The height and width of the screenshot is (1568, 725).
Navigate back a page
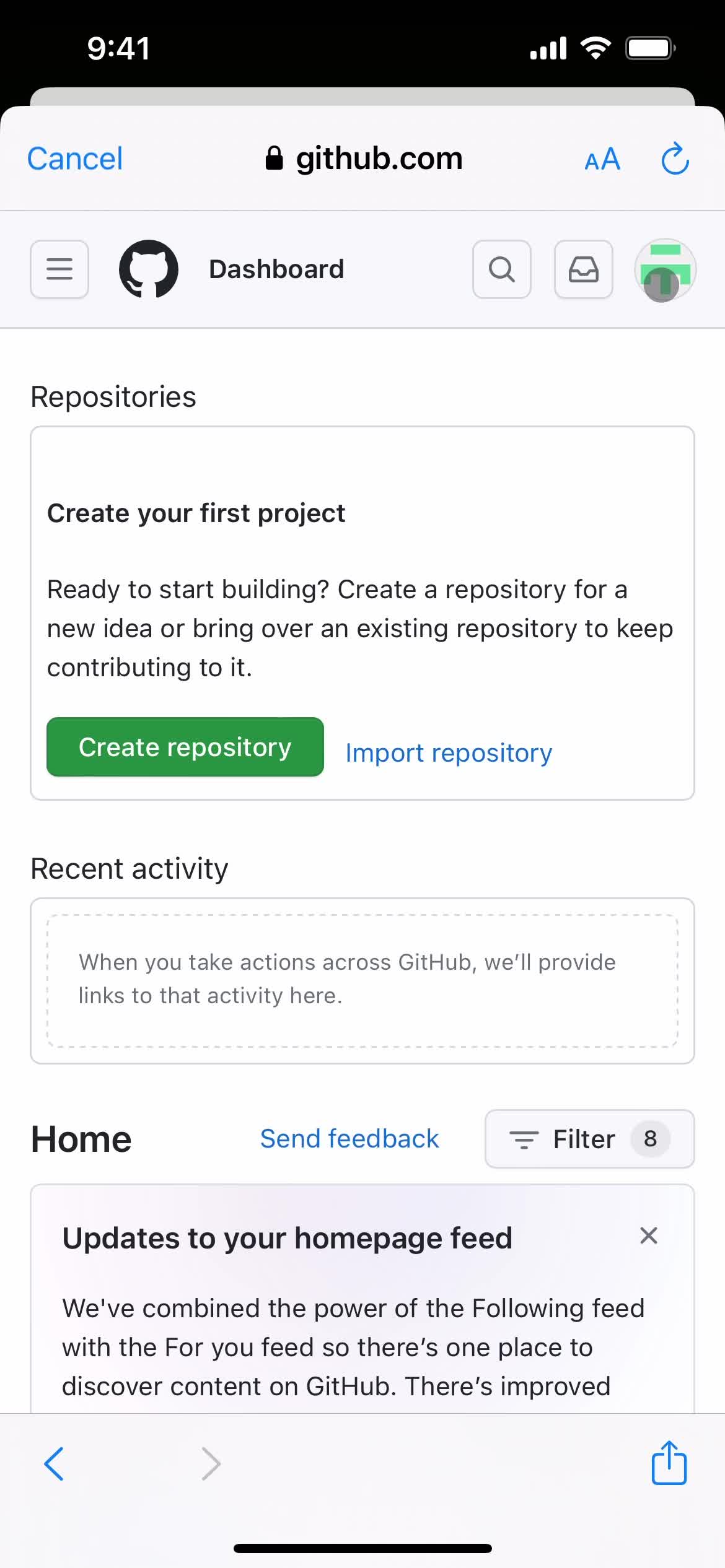click(53, 1464)
